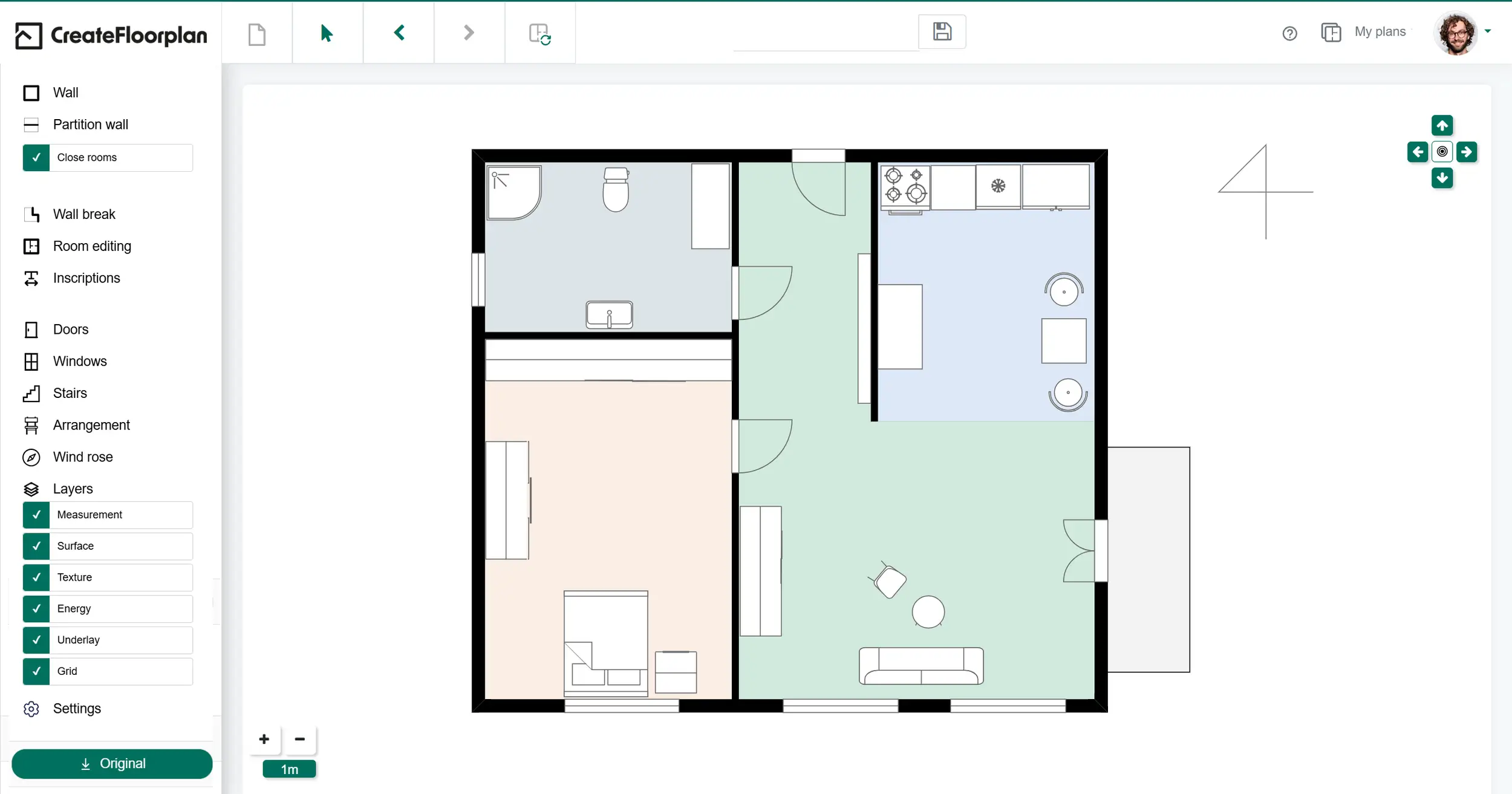Image resolution: width=1512 pixels, height=794 pixels.
Task: Open the Arrangement furniture menu
Action: (x=91, y=425)
